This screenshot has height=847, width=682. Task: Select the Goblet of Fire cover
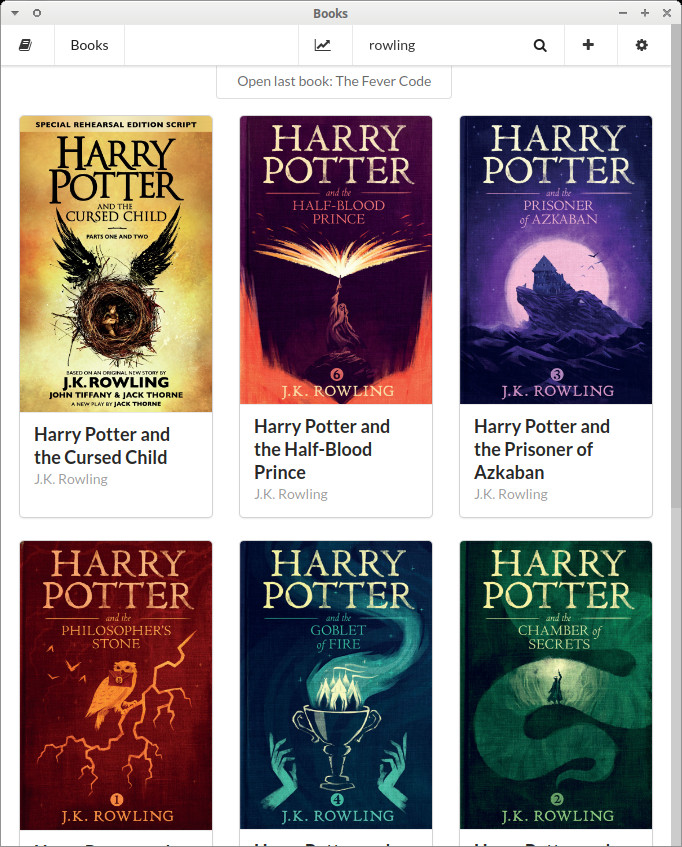tap(336, 685)
